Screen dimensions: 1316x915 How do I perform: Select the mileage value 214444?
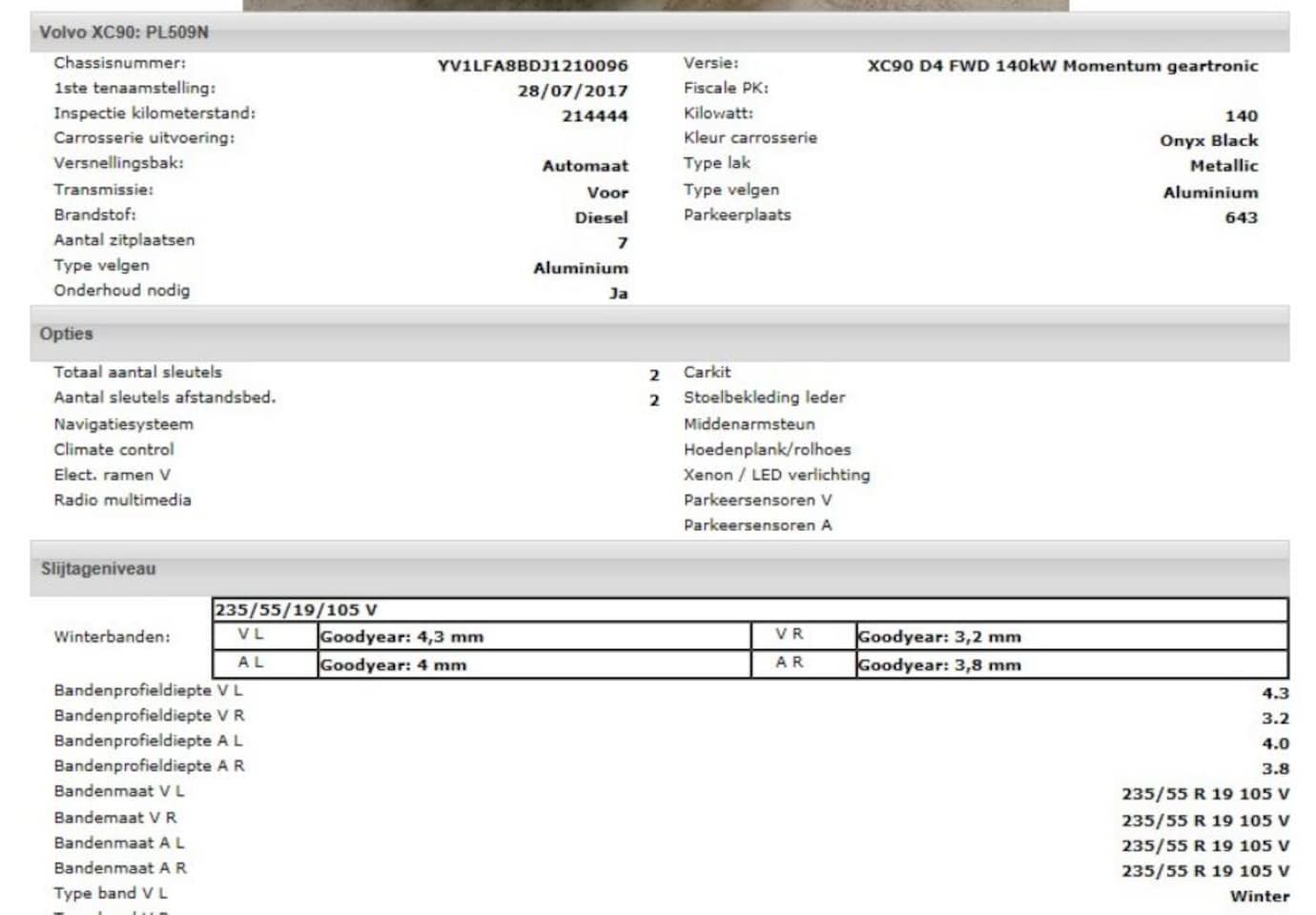(594, 116)
